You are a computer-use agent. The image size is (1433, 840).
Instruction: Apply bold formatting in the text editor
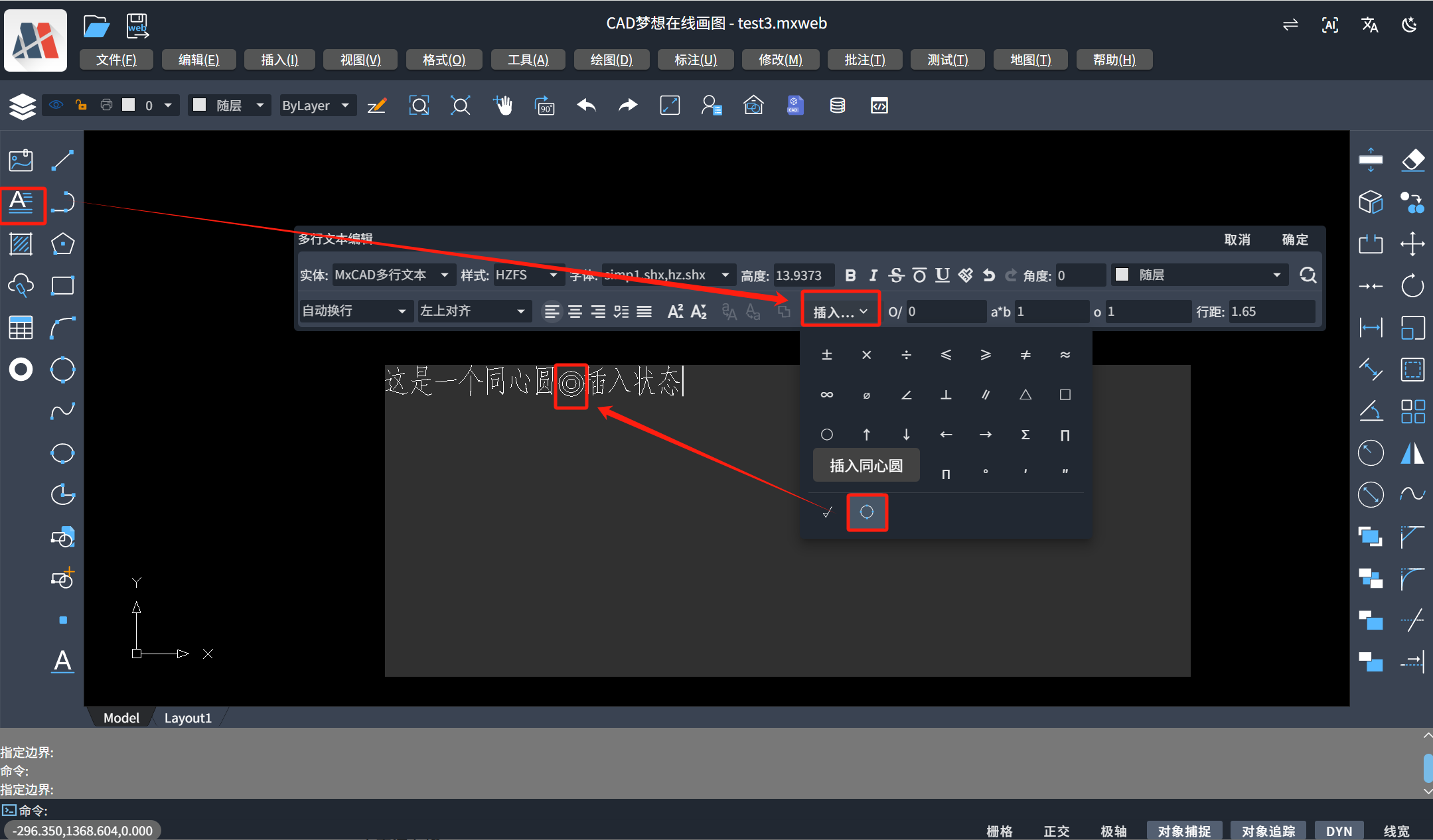851,275
